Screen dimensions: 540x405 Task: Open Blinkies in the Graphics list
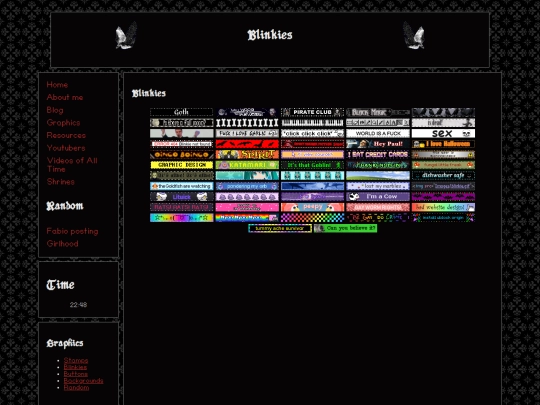click(75, 367)
